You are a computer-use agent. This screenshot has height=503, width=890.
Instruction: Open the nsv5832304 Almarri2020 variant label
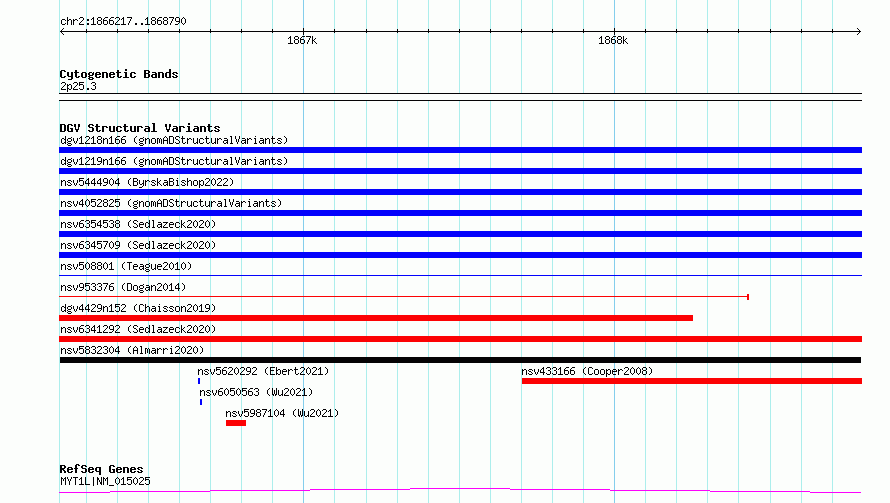(x=132, y=350)
